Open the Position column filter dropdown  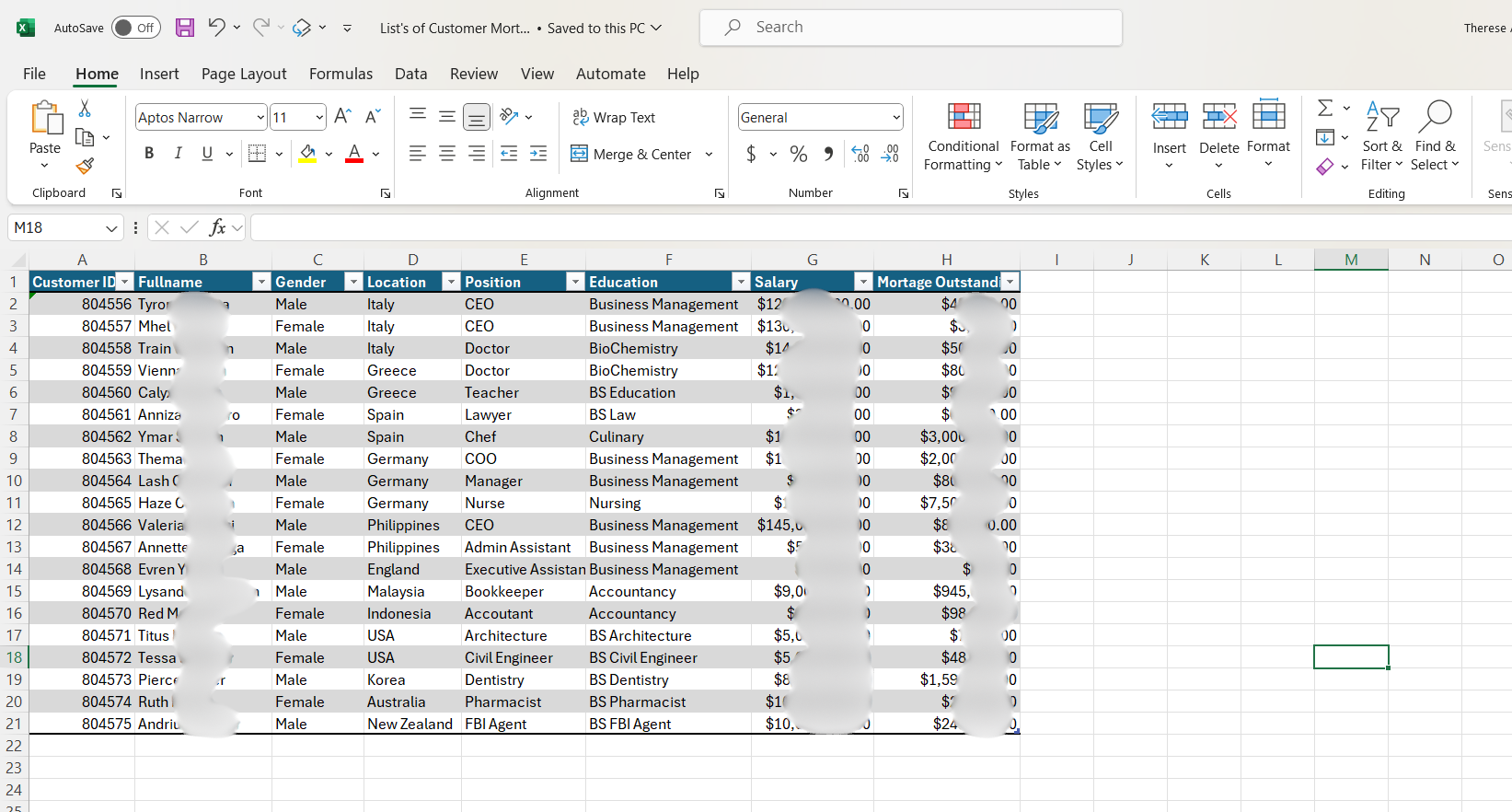[x=575, y=282]
